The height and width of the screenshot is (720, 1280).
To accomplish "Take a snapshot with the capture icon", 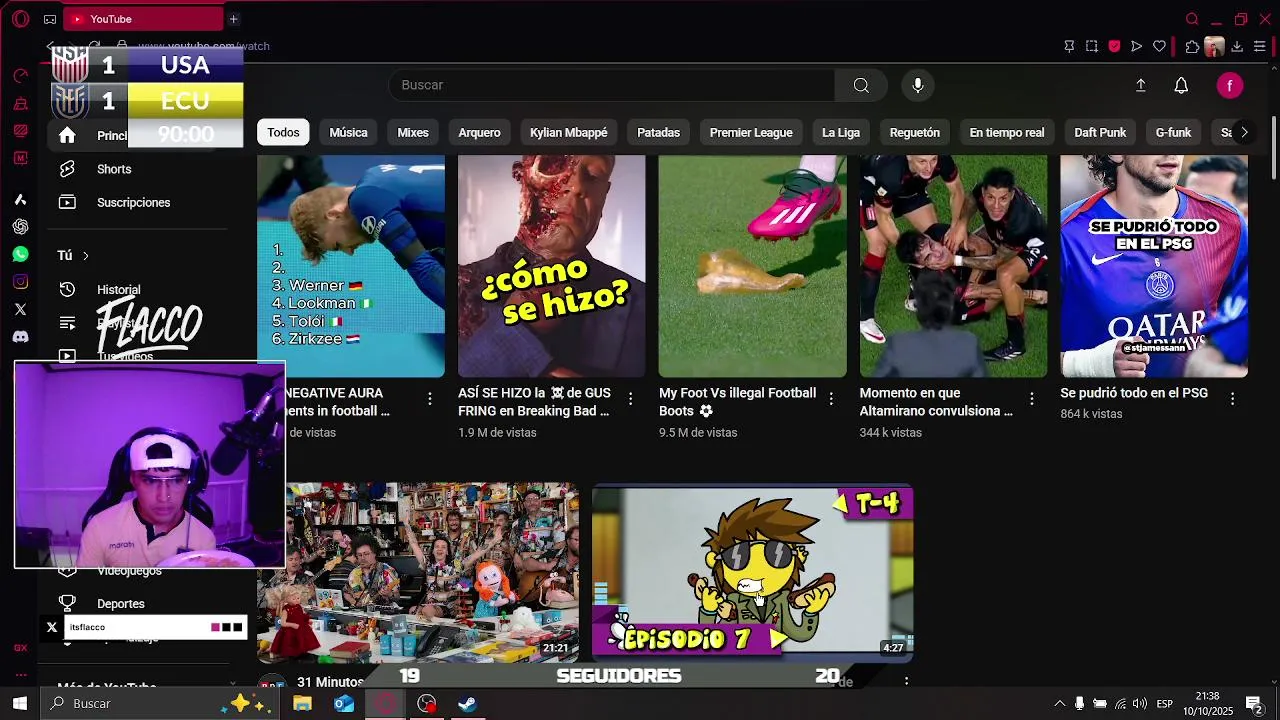I will click(x=1092, y=46).
